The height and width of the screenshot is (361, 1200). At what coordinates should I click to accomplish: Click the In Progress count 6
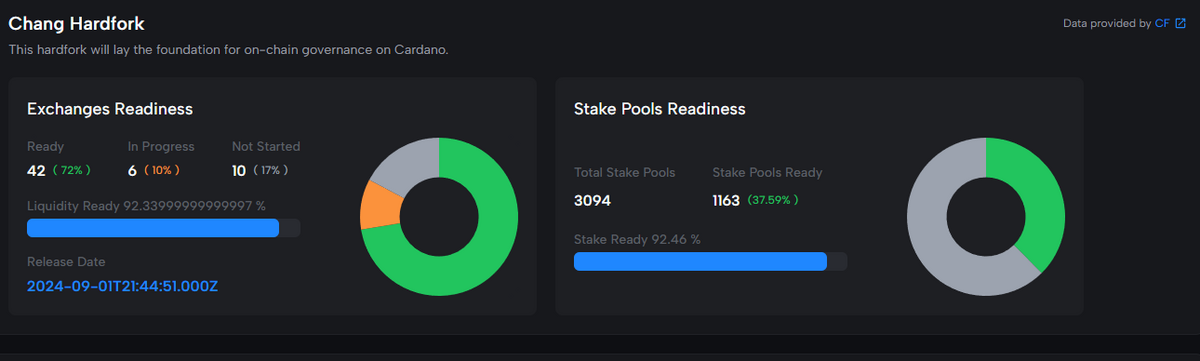132,171
